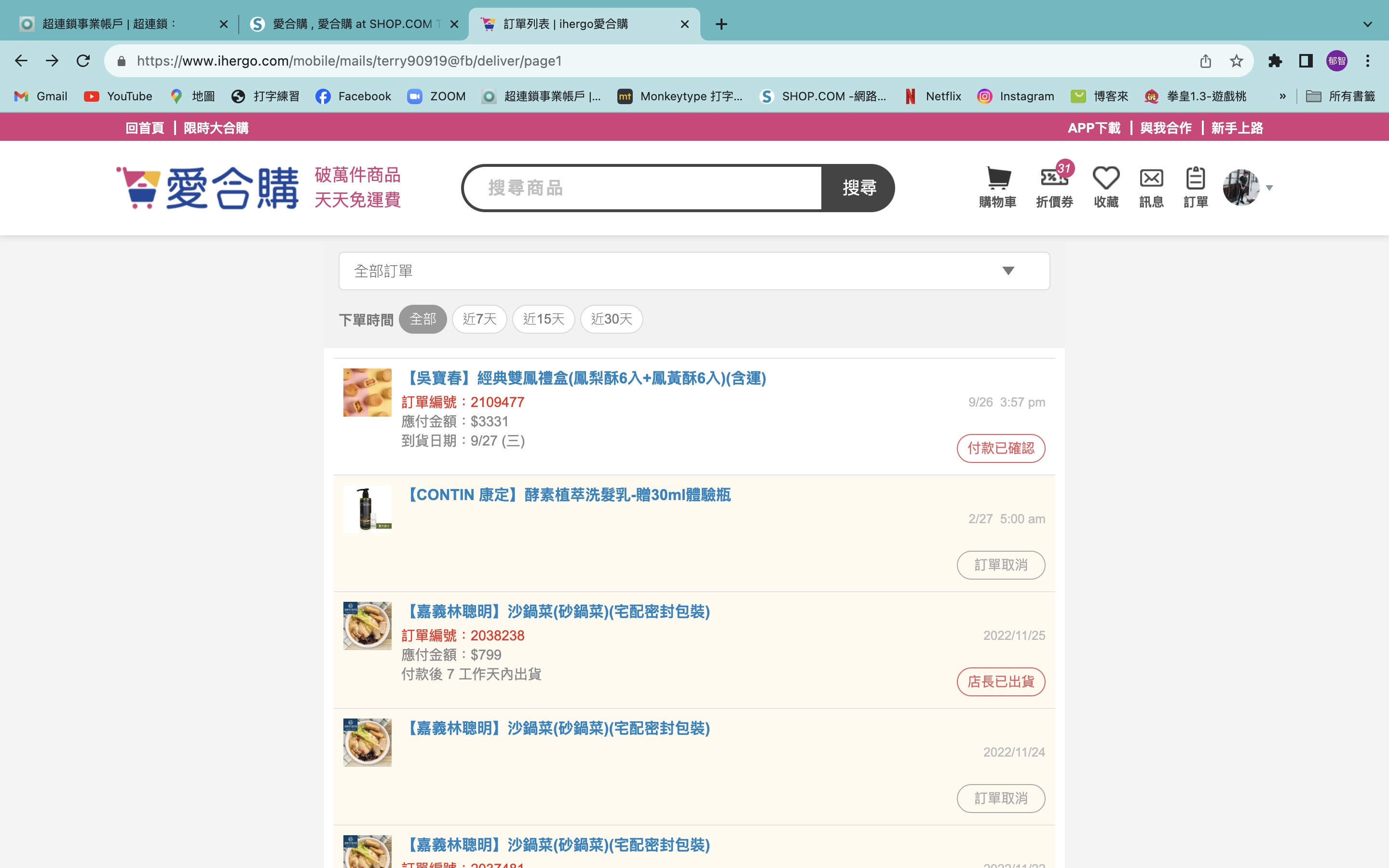Close the 訂單列表 ihergo tab
Viewport: 1389px width, 868px height.
685,24
